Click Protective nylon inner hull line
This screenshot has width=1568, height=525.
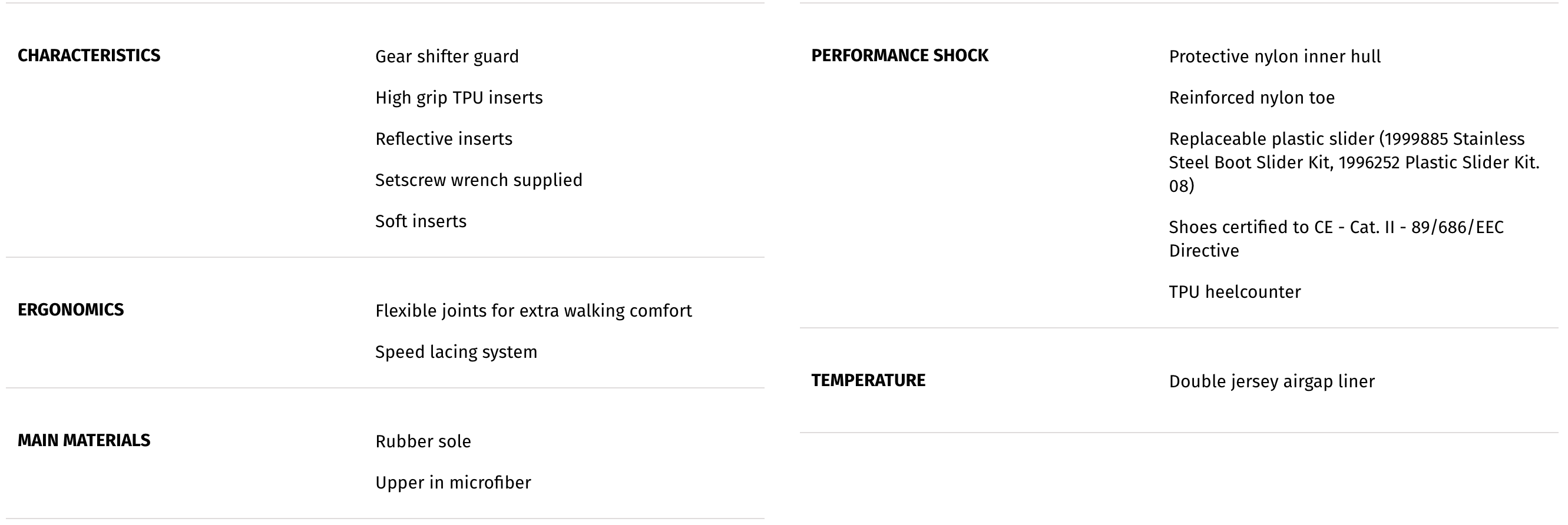1275,57
